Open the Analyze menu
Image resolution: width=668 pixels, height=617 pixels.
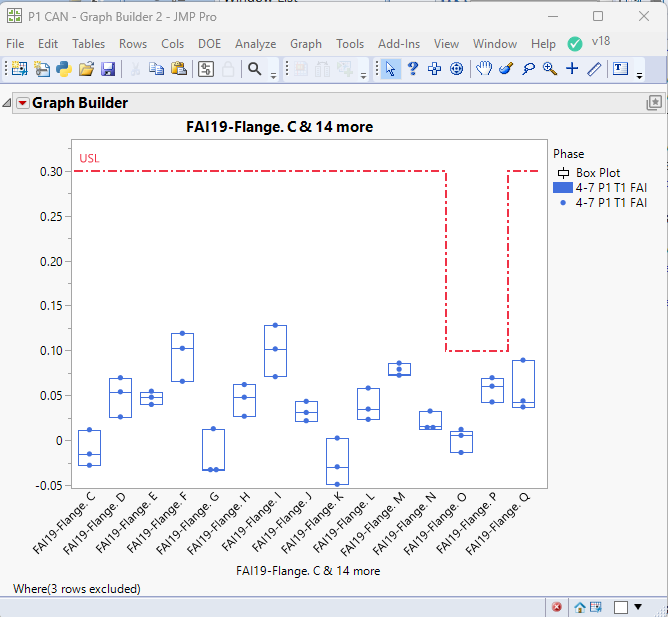[255, 44]
